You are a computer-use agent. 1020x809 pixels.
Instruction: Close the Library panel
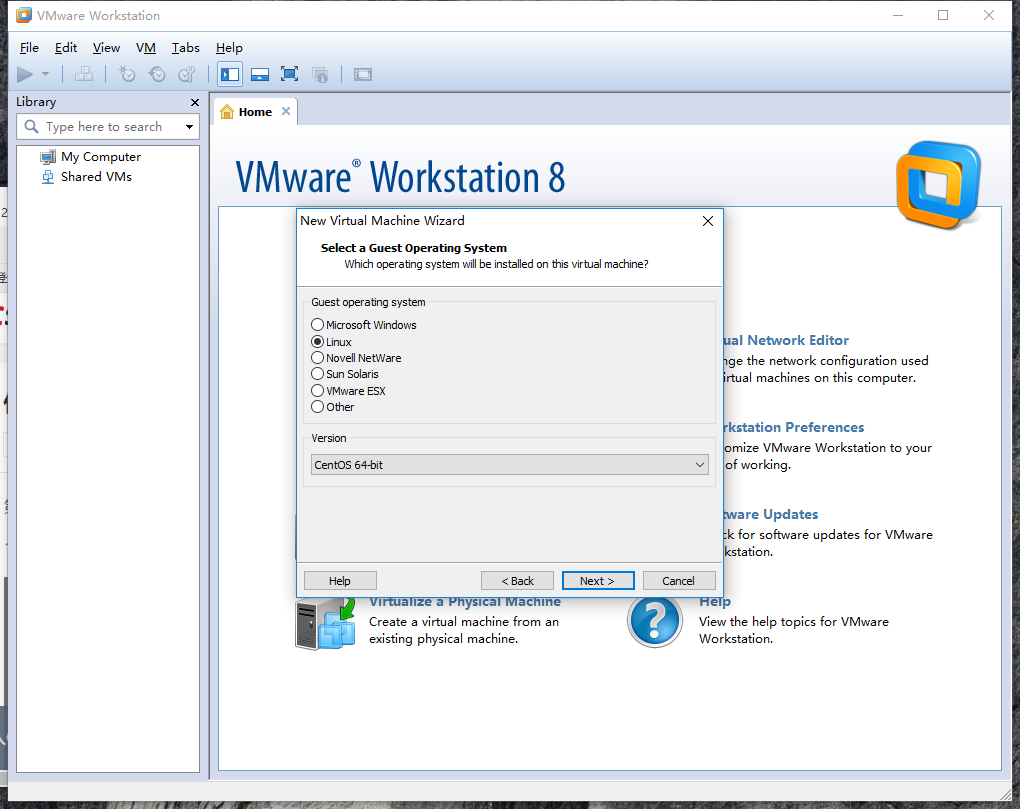pos(195,102)
